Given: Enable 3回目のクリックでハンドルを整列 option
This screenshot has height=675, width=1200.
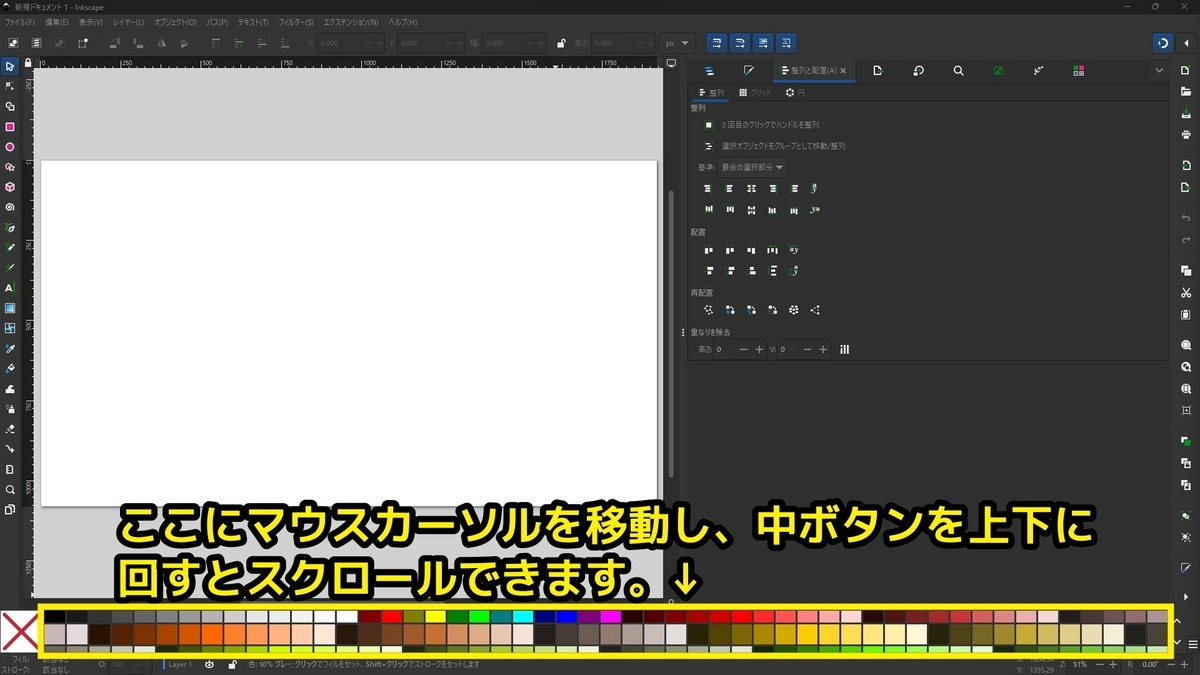Looking at the screenshot, I should 706,125.
